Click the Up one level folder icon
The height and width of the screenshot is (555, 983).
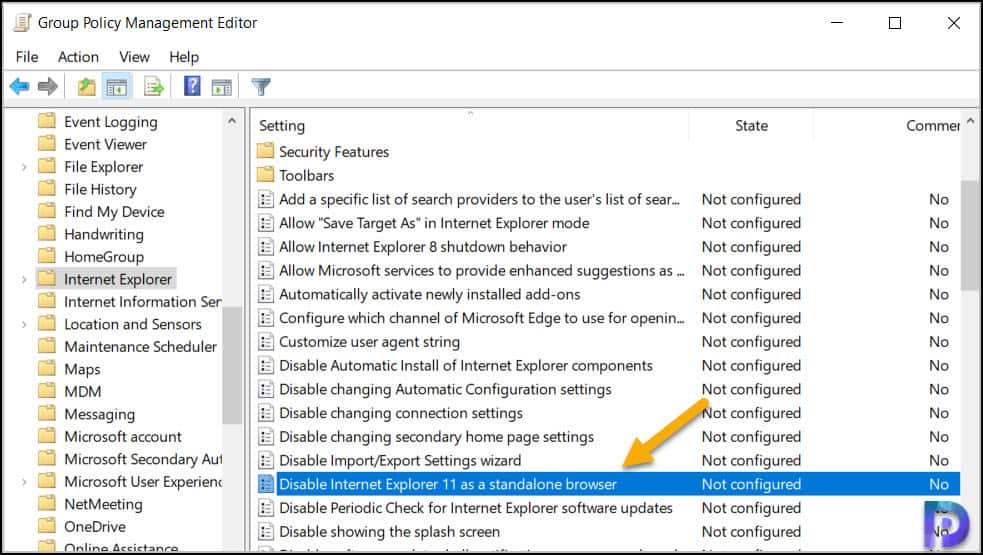coord(87,87)
